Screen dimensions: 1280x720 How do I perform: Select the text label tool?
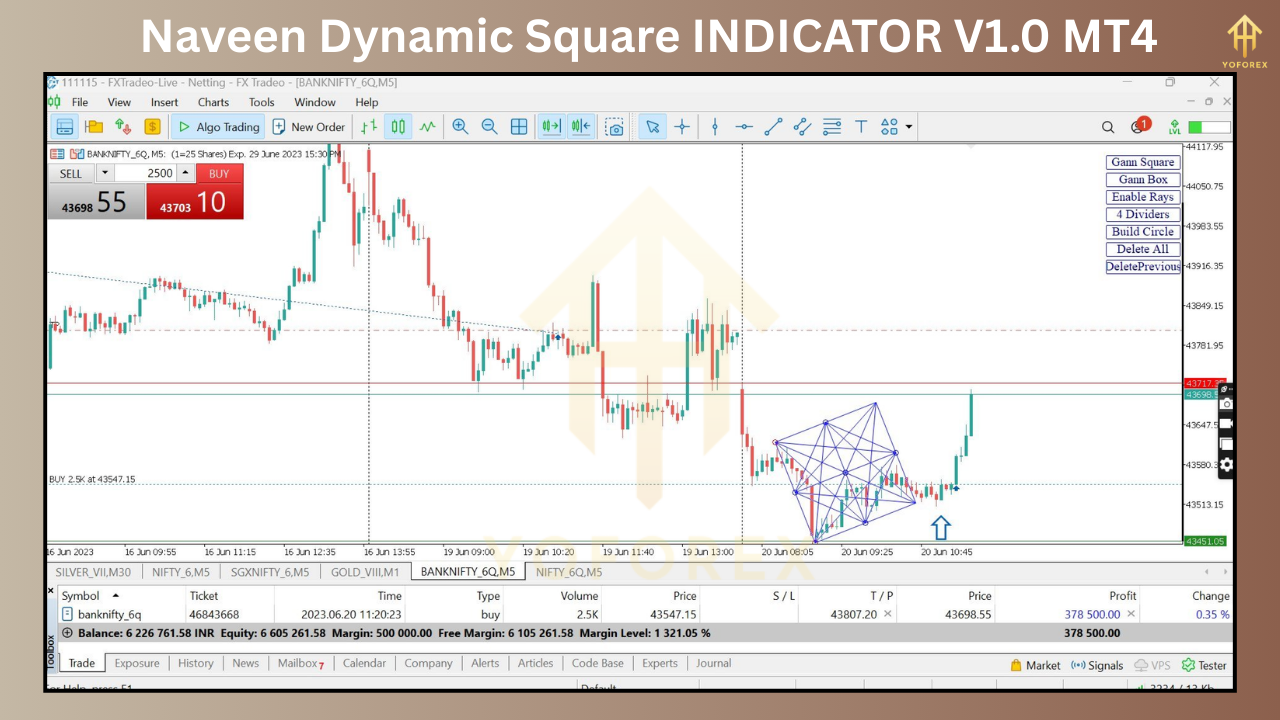(x=860, y=127)
